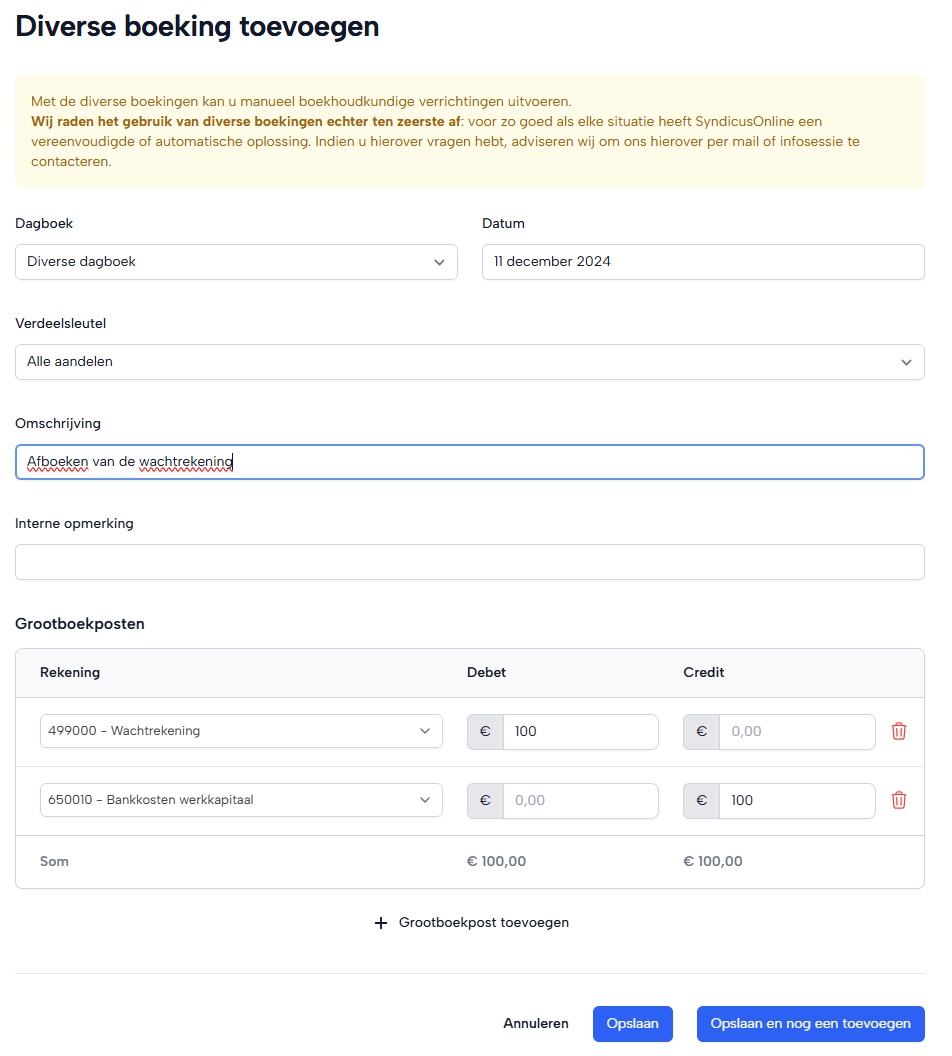This screenshot has width=952, height=1056.
Task: Focus the Datum field
Action: (x=702, y=262)
